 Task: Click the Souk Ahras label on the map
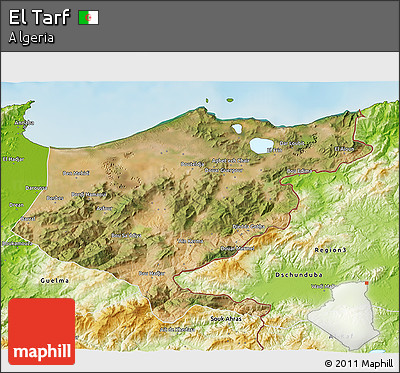pyautogui.click(x=226, y=319)
